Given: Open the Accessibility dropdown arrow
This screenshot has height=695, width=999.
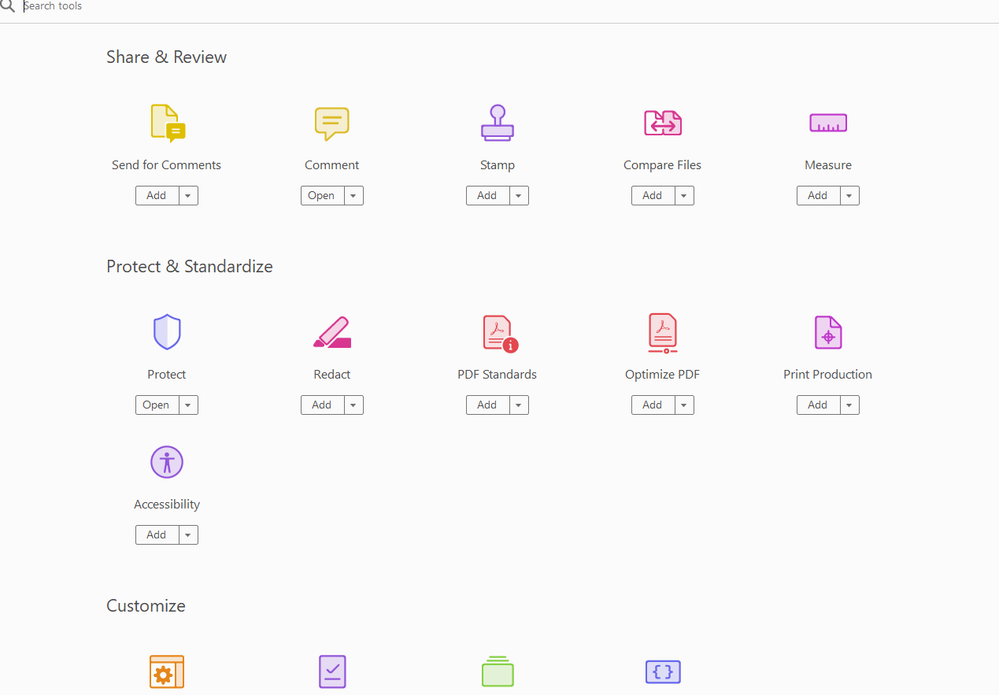Looking at the screenshot, I should tap(188, 535).
